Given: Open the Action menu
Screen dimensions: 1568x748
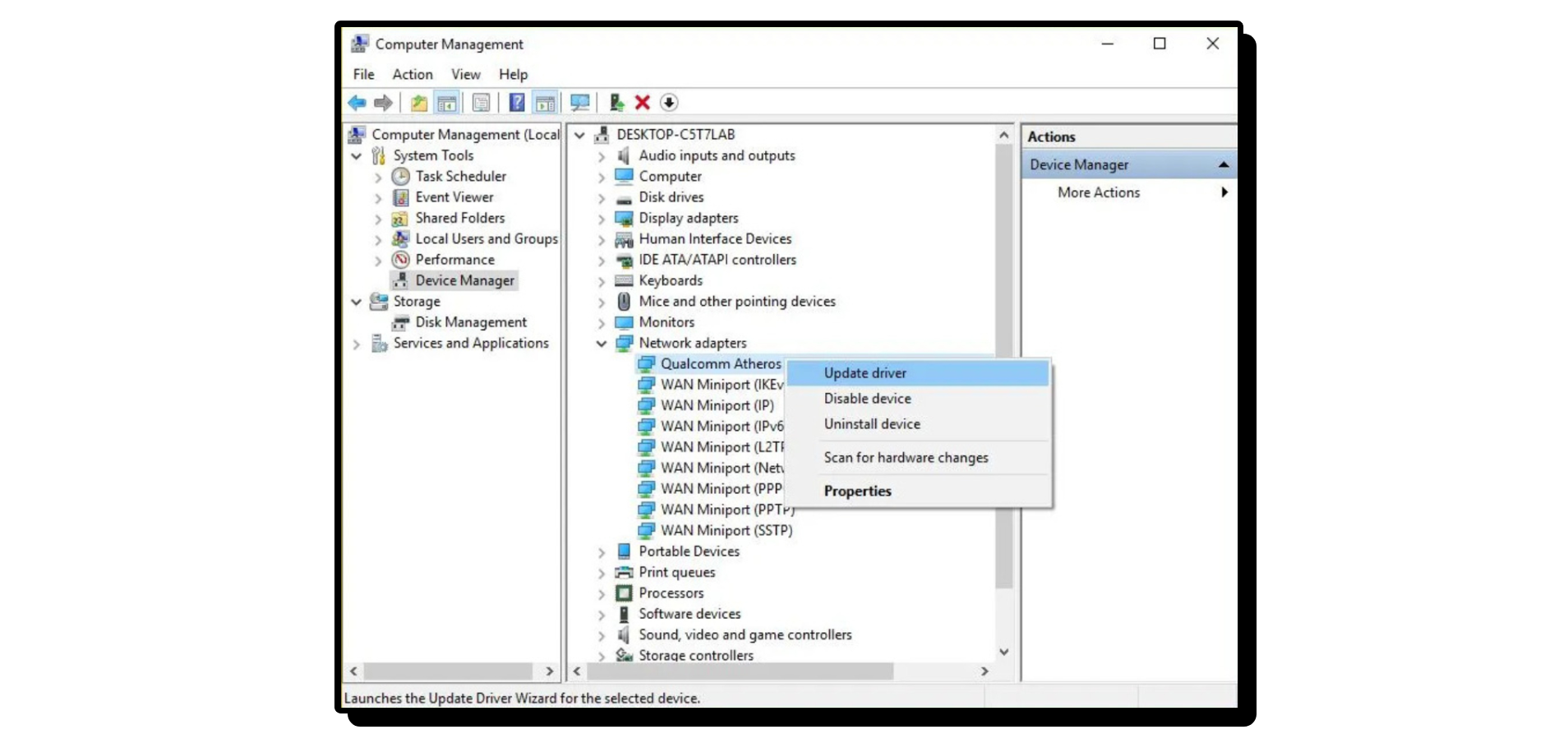Looking at the screenshot, I should [412, 74].
